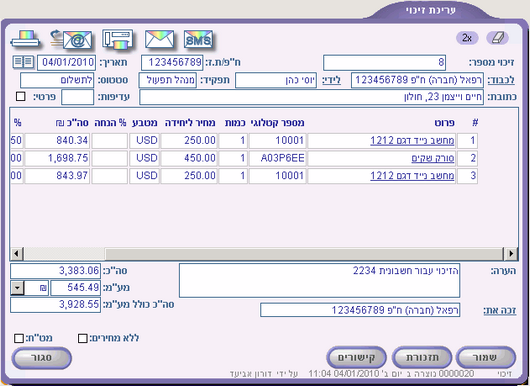Toggle the פרטי checkbox

click(21, 97)
